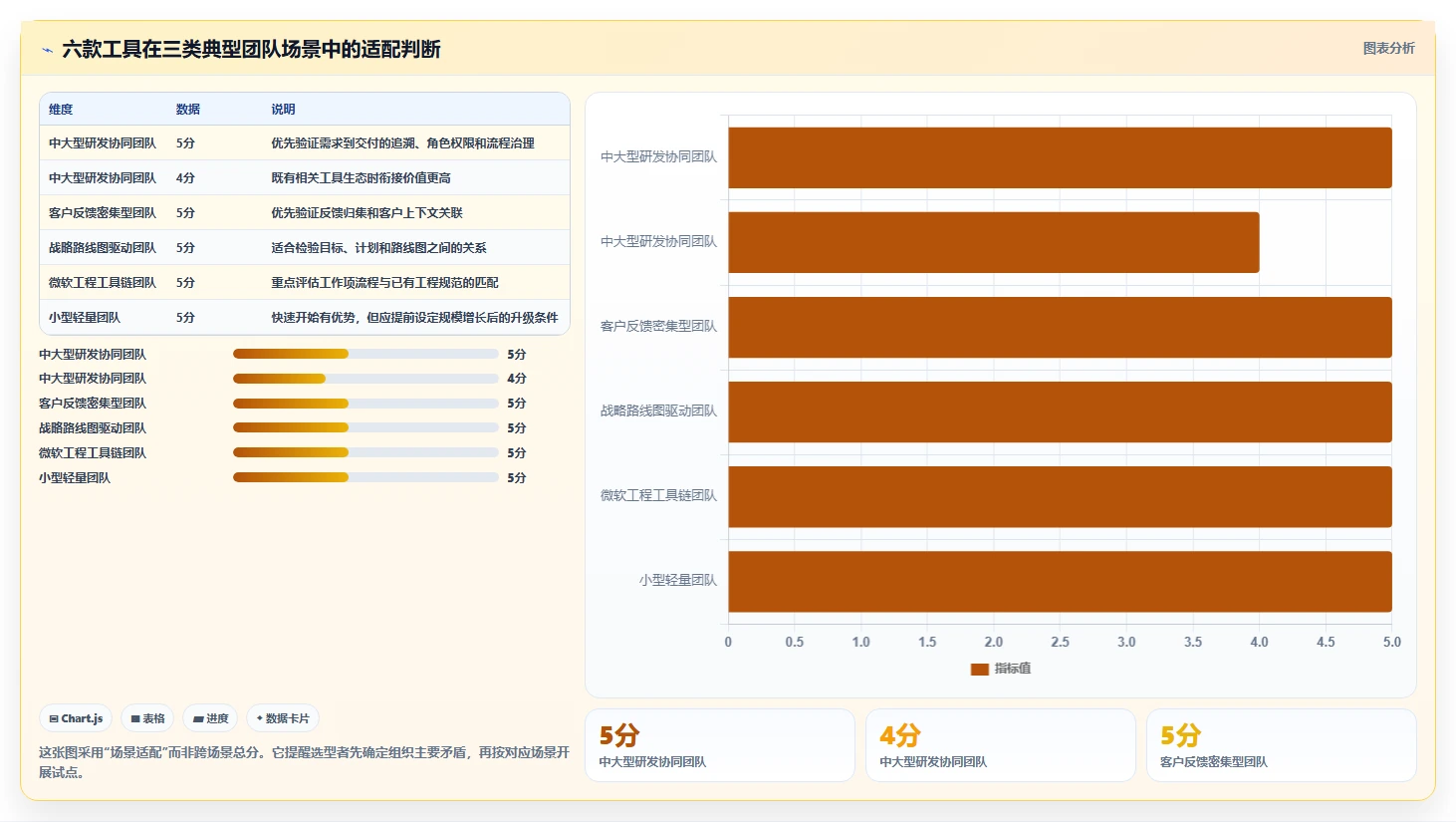Click the 小型轻量团队 bar in the chart
Viewport: 1456px width, 822px height.
(x=1060, y=582)
